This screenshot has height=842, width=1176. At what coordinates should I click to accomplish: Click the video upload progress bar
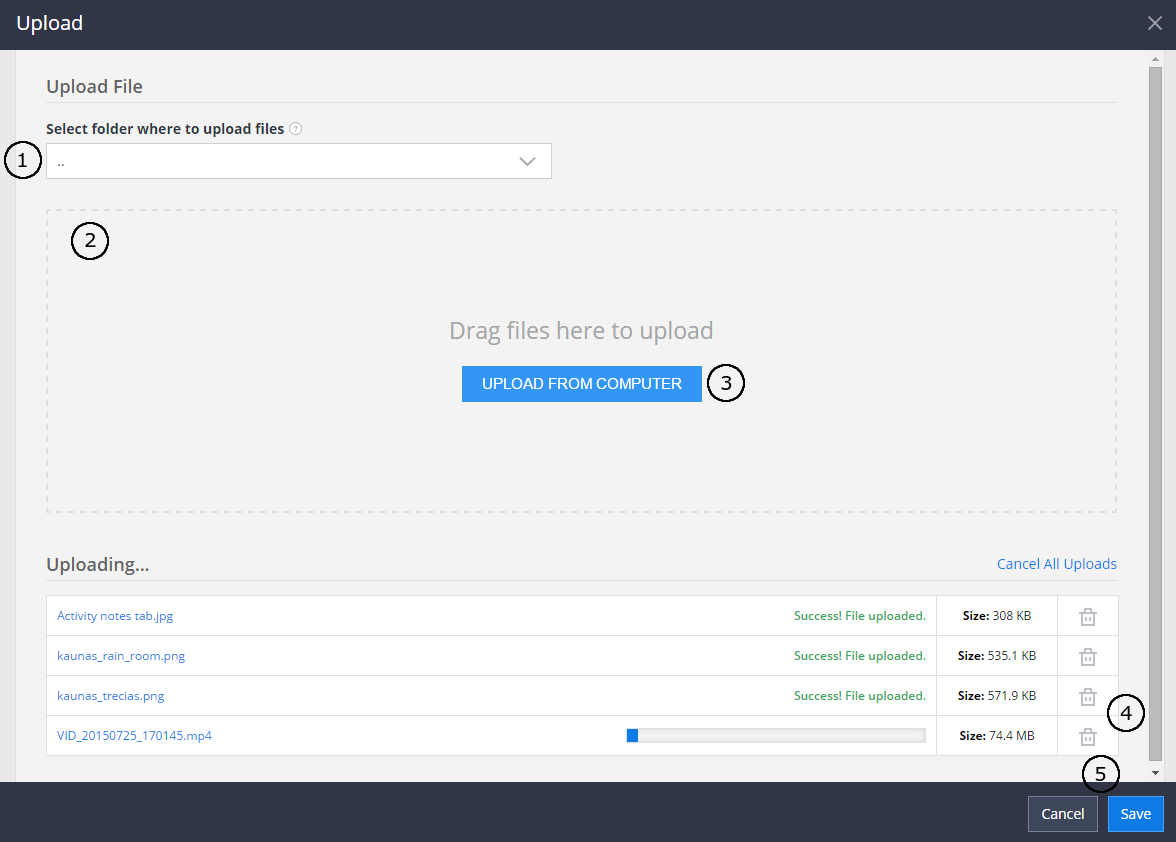point(775,736)
